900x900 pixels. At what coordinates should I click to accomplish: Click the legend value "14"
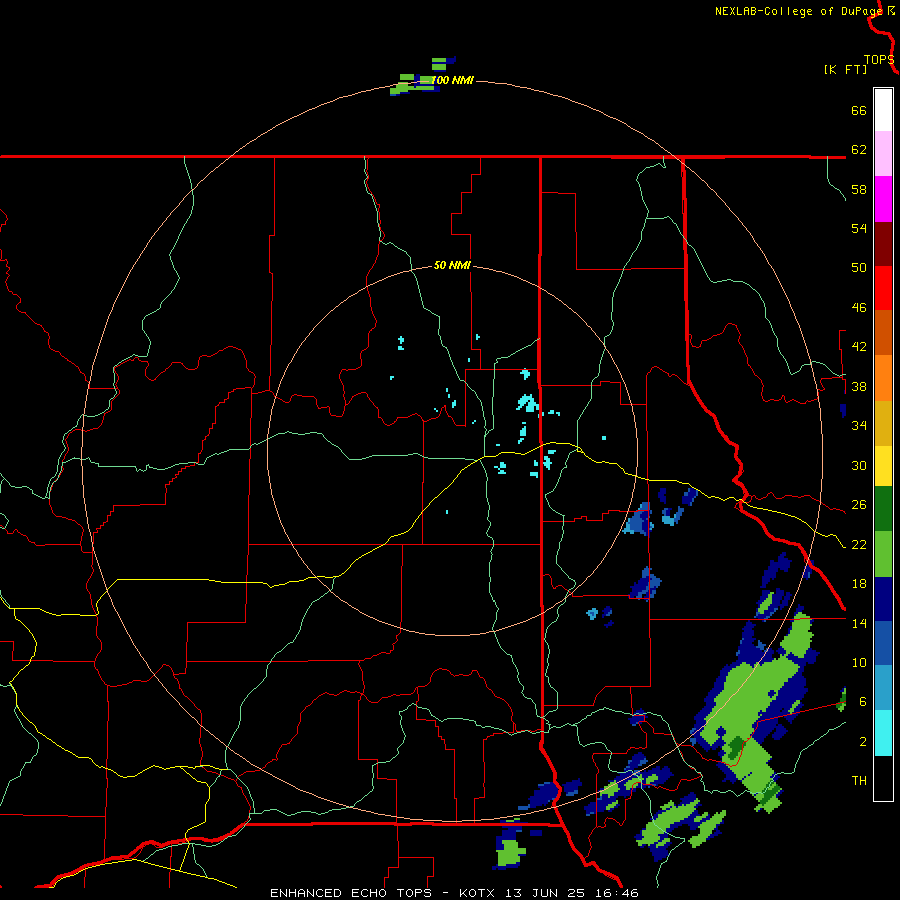coord(859,623)
